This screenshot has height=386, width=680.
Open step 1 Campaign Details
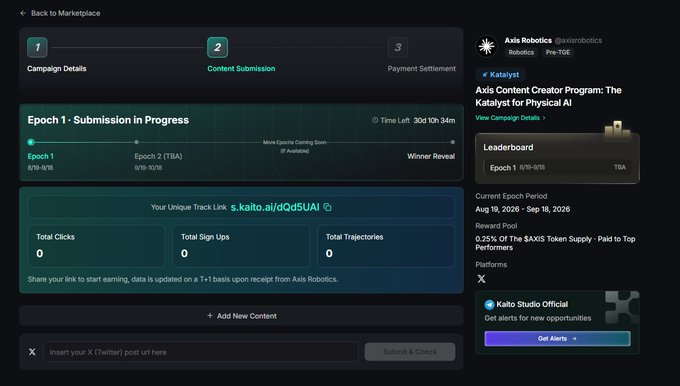point(37,47)
